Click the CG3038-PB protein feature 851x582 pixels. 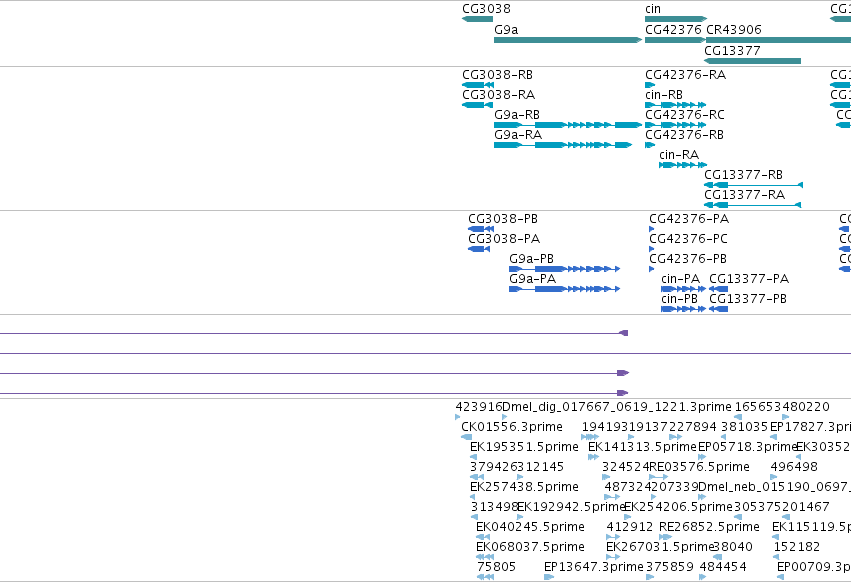click(481, 229)
